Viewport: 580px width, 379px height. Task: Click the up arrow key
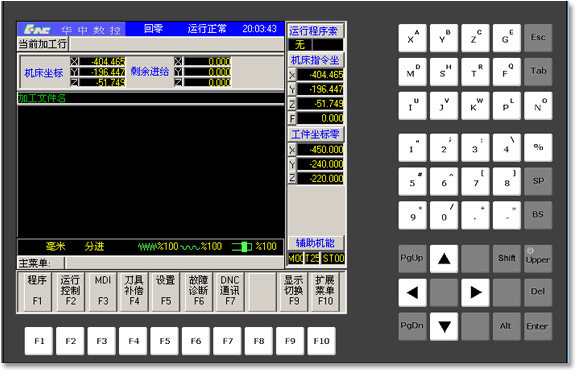pos(444,259)
